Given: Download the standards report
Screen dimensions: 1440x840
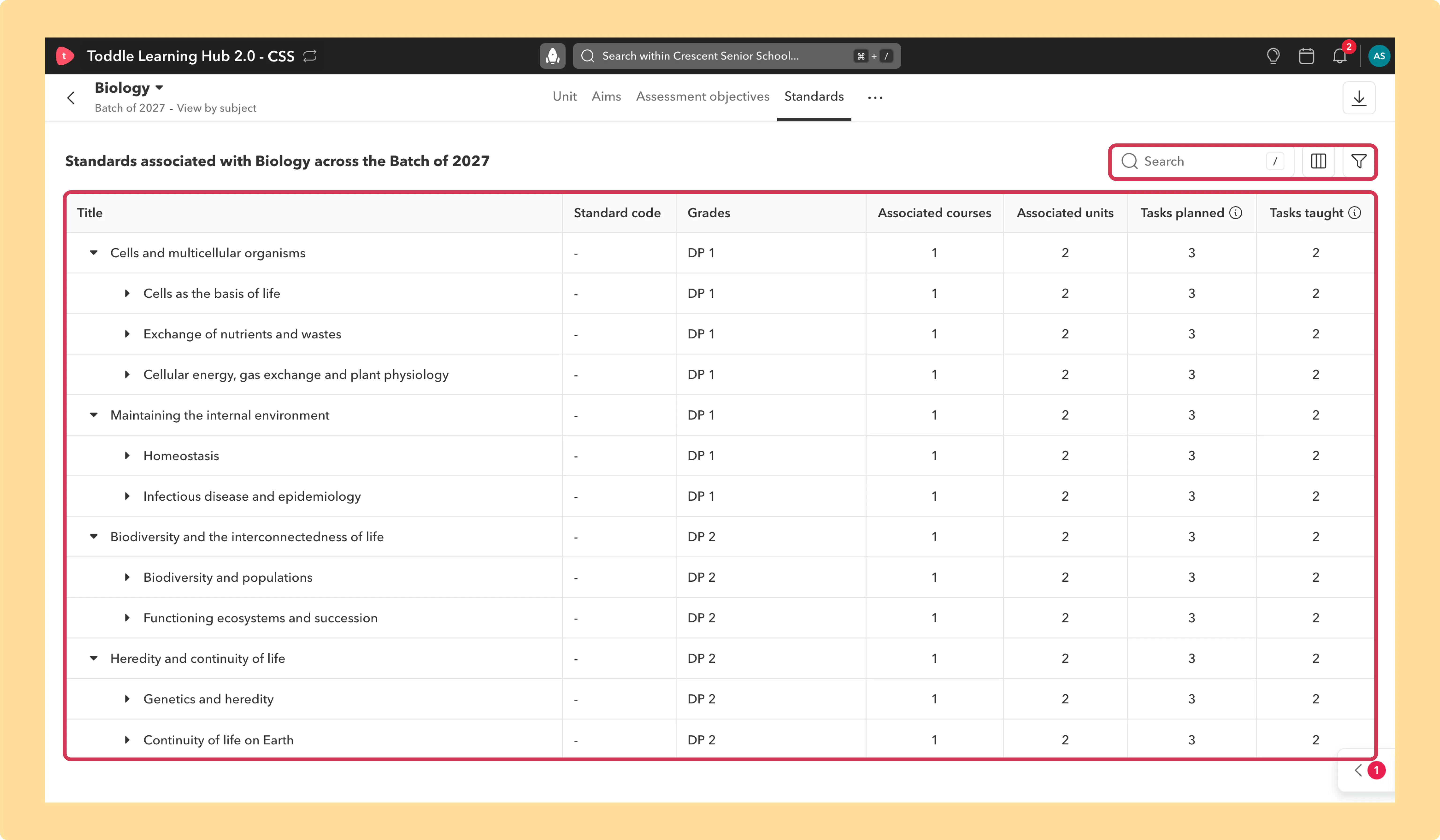Looking at the screenshot, I should coord(1359,98).
